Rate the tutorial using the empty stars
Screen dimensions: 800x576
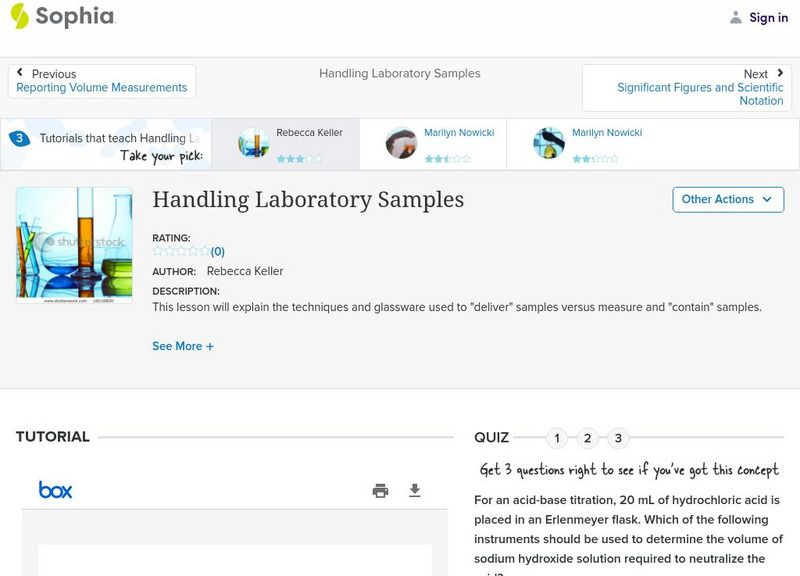click(181, 252)
